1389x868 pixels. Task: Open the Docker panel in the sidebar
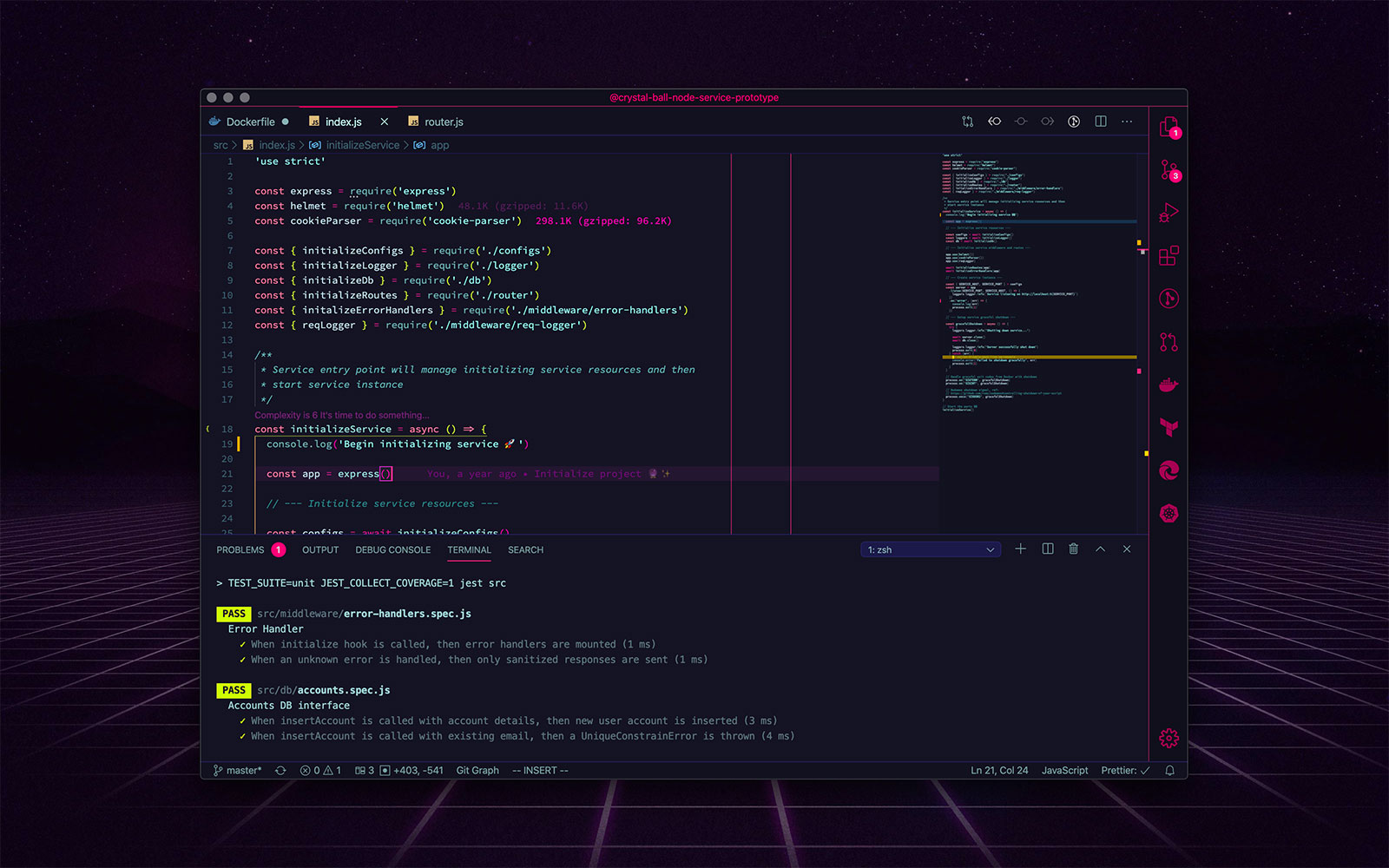[x=1168, y=384]
